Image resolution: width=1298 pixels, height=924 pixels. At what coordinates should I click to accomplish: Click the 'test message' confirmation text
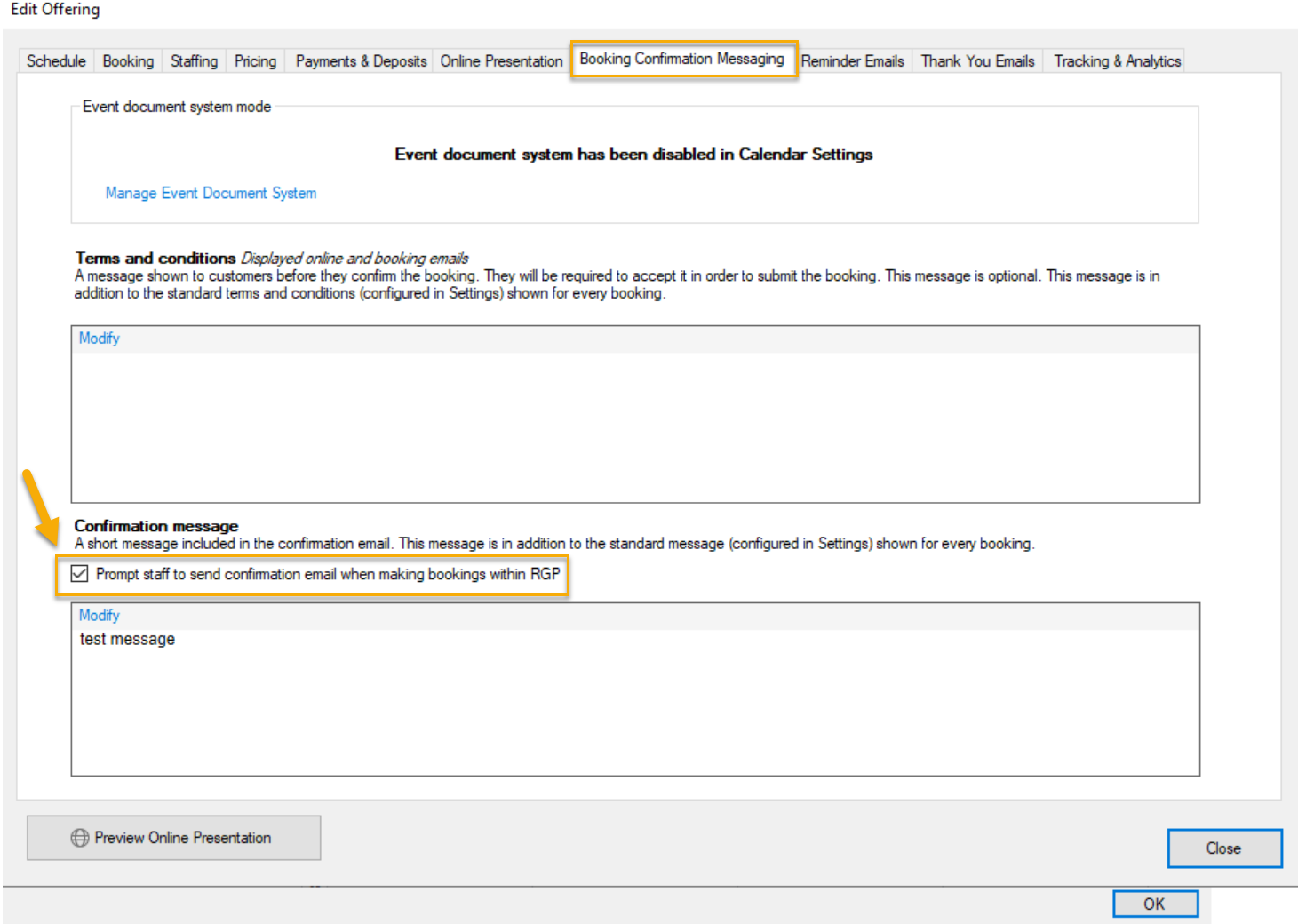tap(127, 640)
